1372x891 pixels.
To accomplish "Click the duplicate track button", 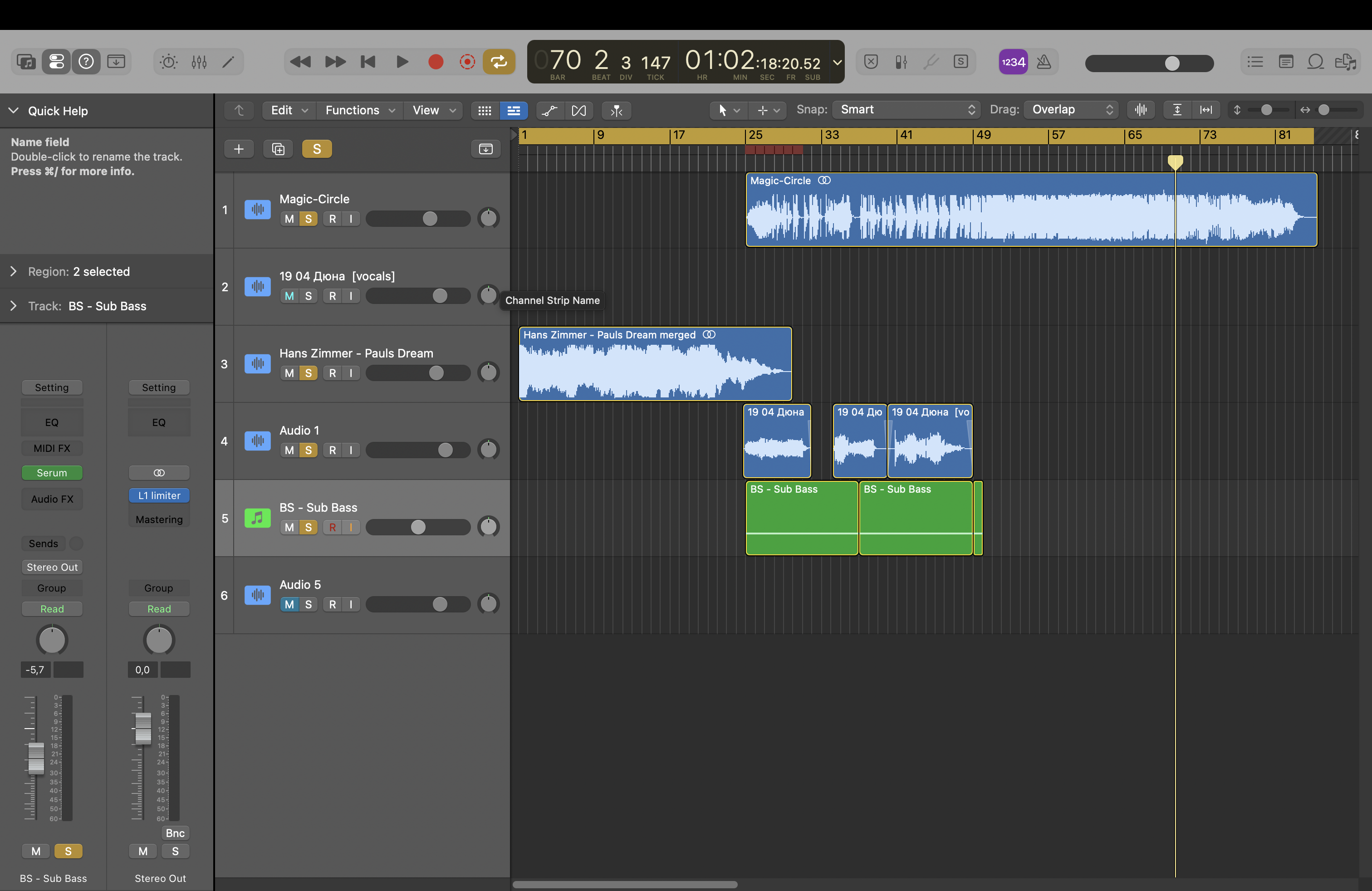I will pos(278,149).
